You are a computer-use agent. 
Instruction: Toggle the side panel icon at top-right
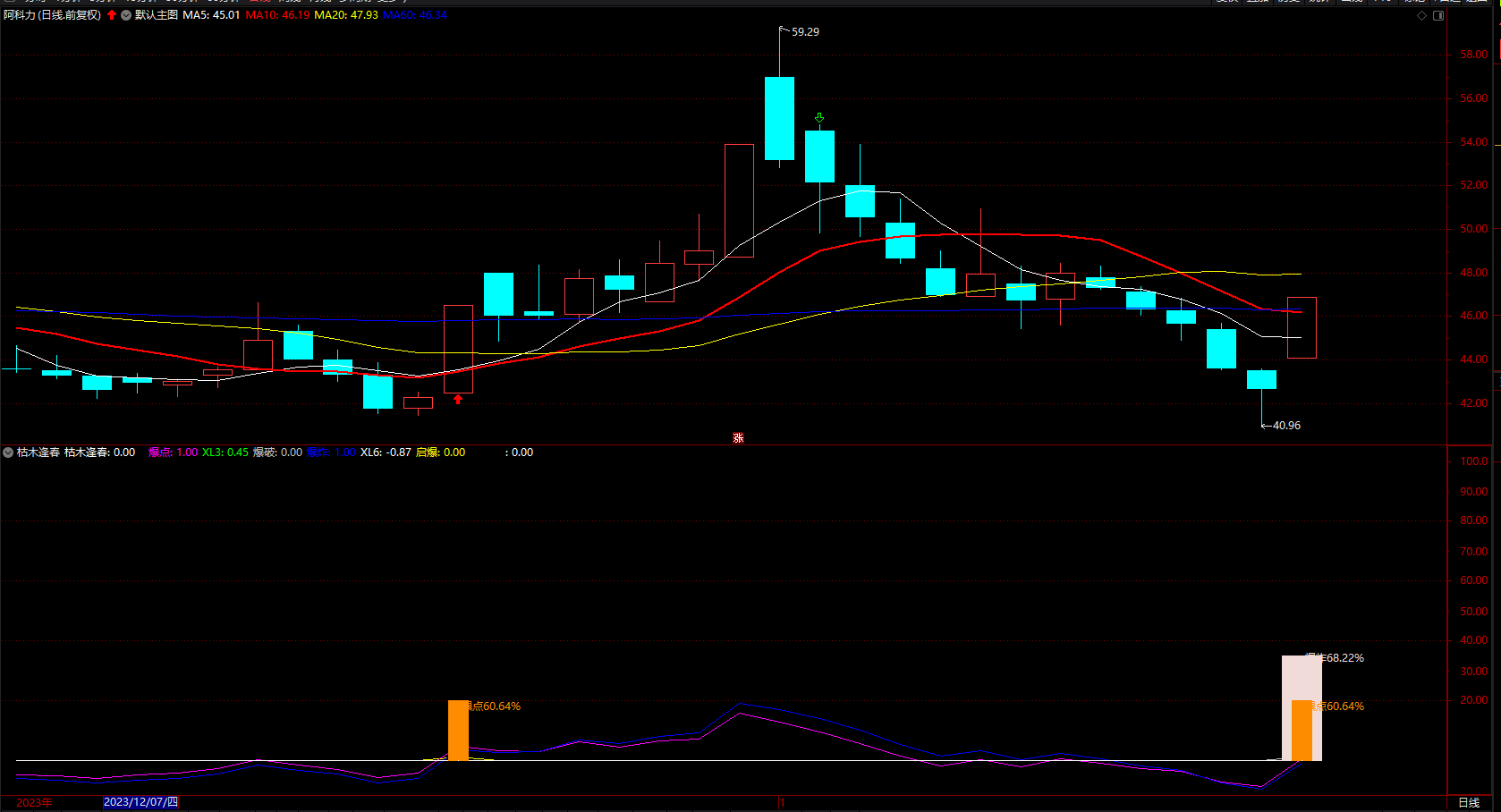tap(1438, 15)
